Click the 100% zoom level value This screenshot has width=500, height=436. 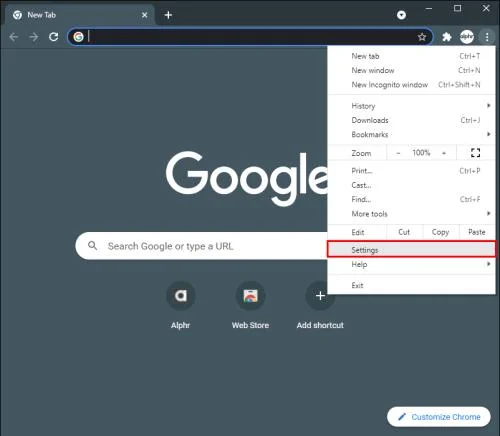(421, 153)
